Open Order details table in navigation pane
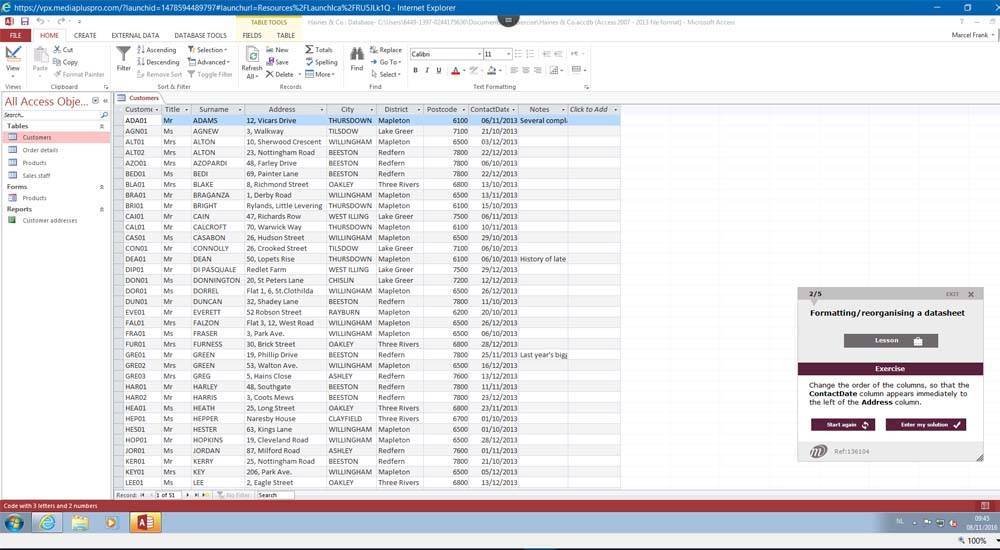The height and width of the screenshot is (550, 1000). tap(40, 150)
